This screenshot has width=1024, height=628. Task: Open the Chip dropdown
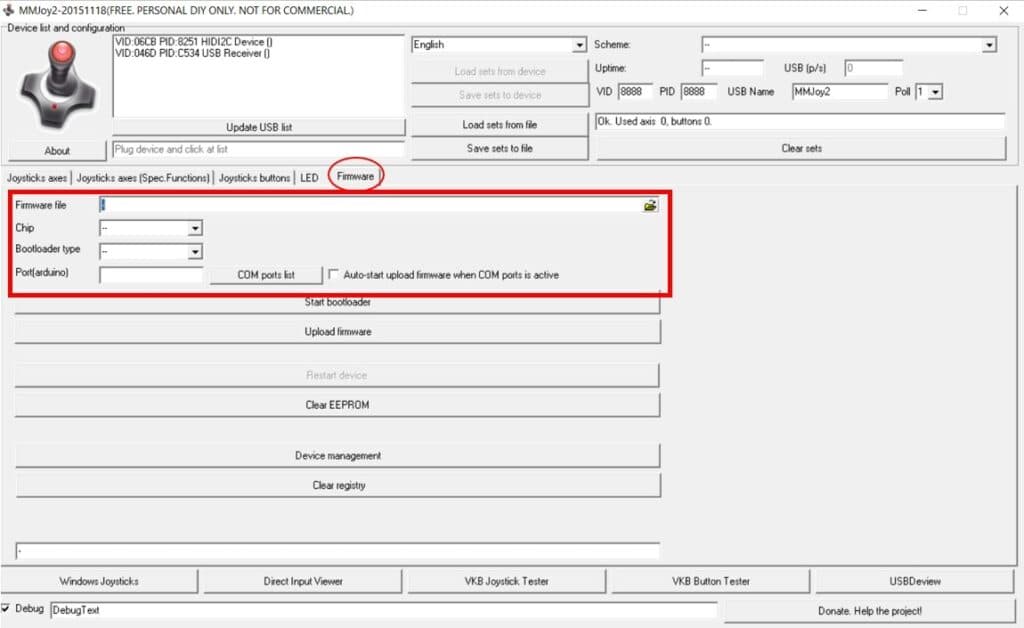click(195, 228)
